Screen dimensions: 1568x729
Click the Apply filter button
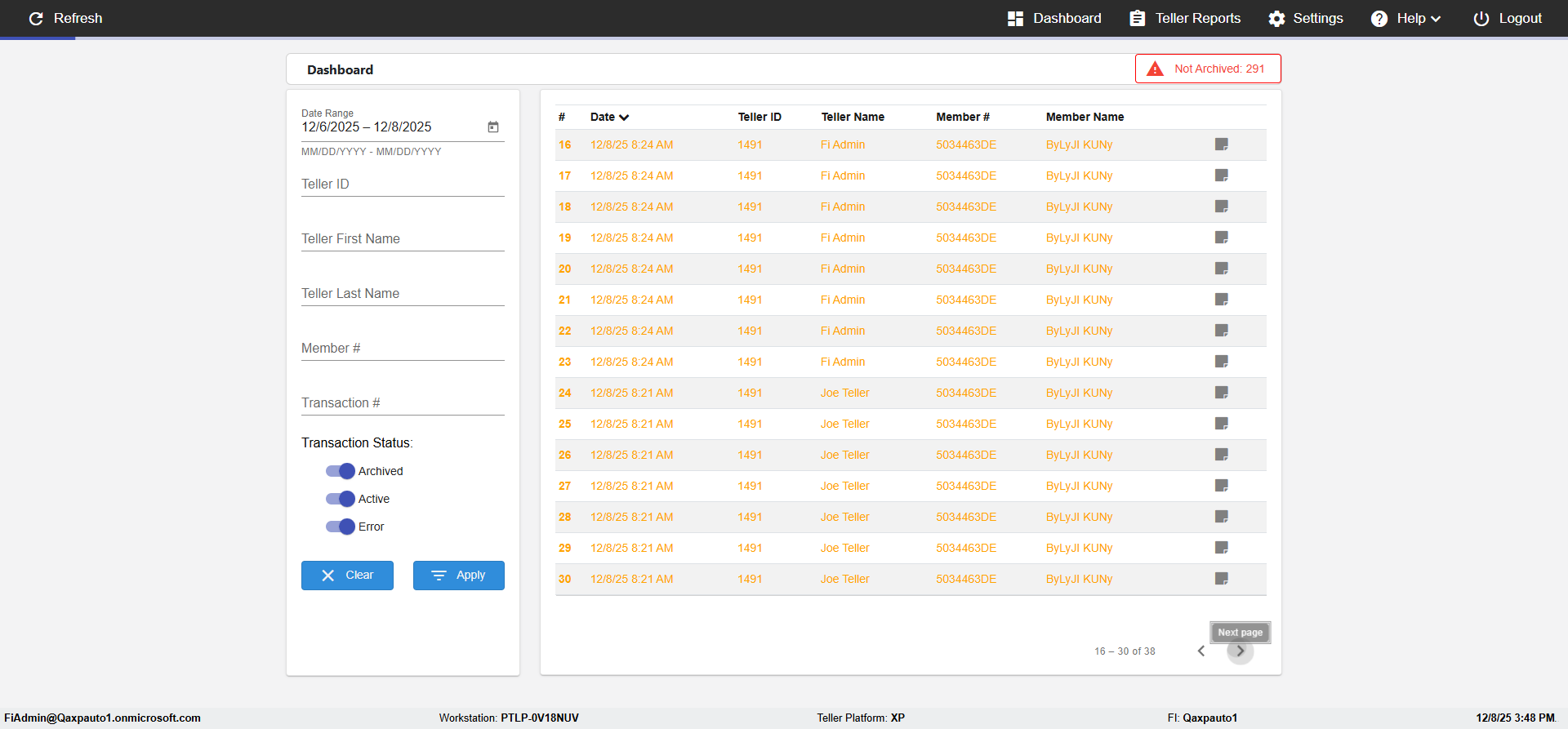coord(459,576)
